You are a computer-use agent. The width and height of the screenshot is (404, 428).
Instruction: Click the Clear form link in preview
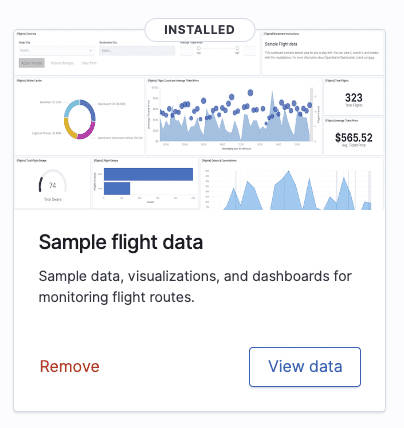pyautogui.click(x=89, y=63)
